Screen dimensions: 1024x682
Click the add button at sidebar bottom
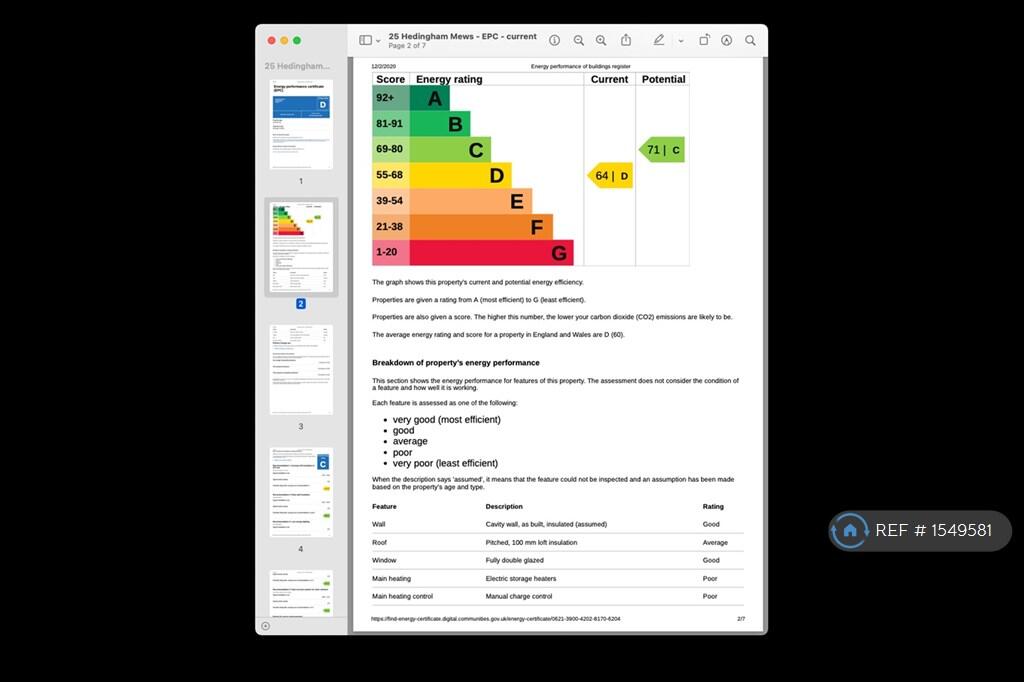tap(265, 626)
